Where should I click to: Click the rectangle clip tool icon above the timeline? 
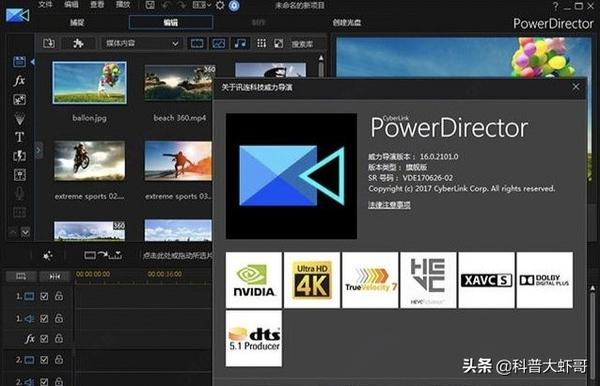point(90,256)
